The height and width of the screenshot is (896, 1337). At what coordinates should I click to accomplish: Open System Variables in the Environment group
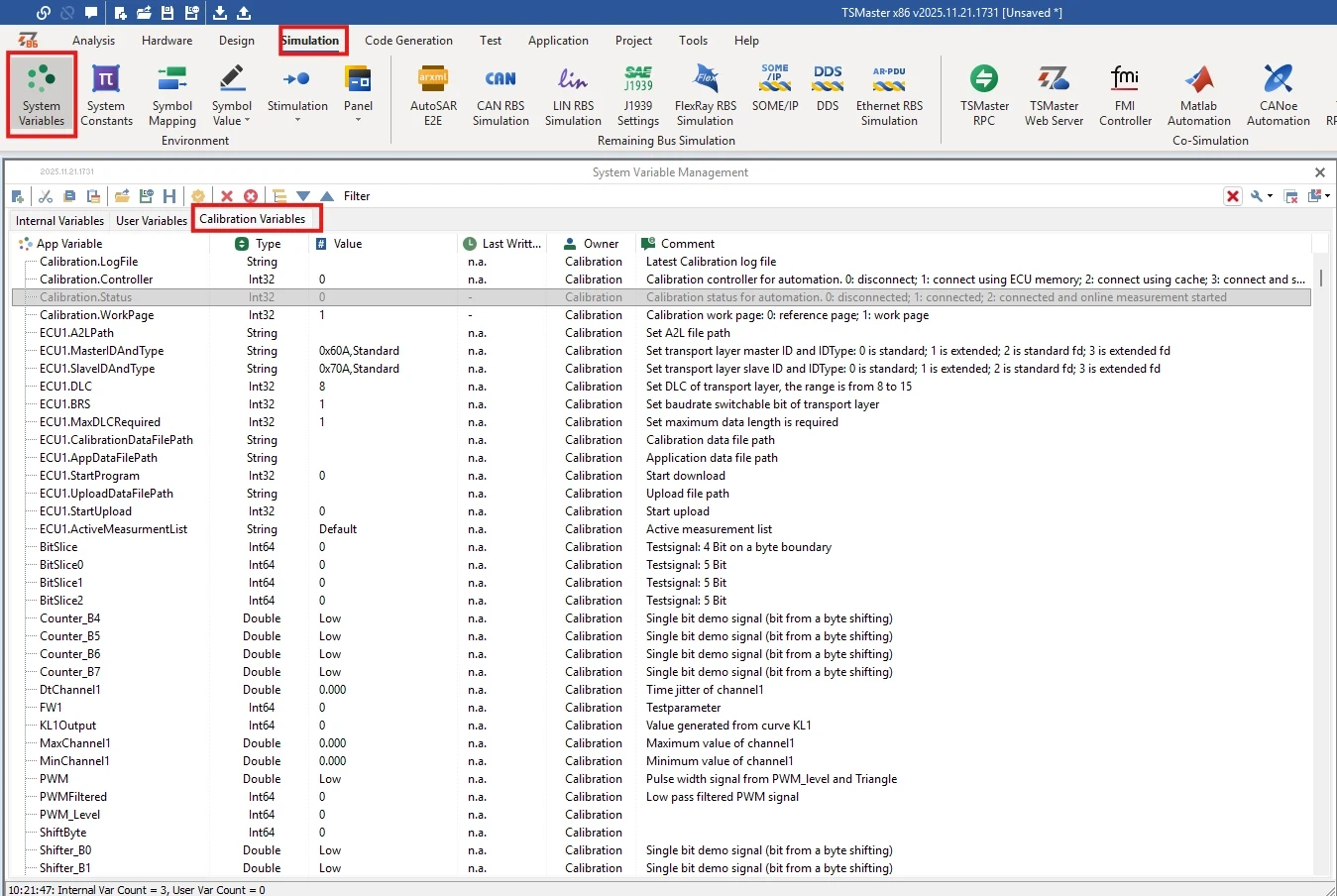(x=42, y=95)
